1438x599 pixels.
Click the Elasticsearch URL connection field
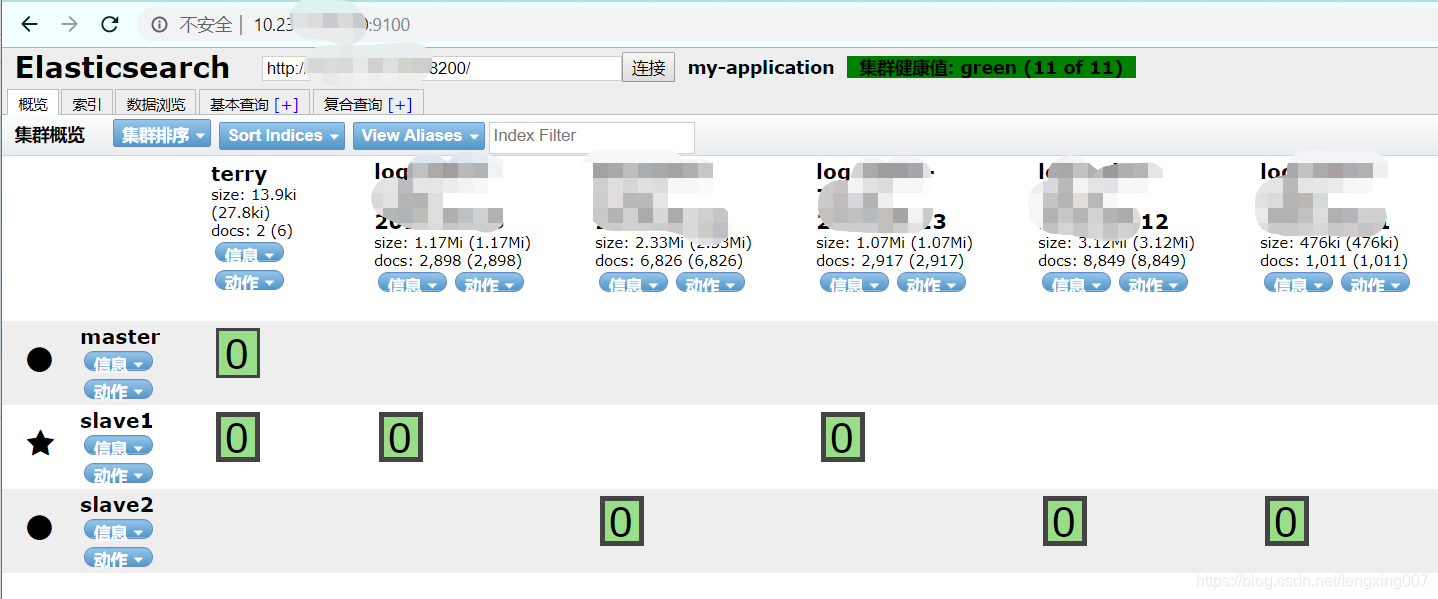(441, 68)
